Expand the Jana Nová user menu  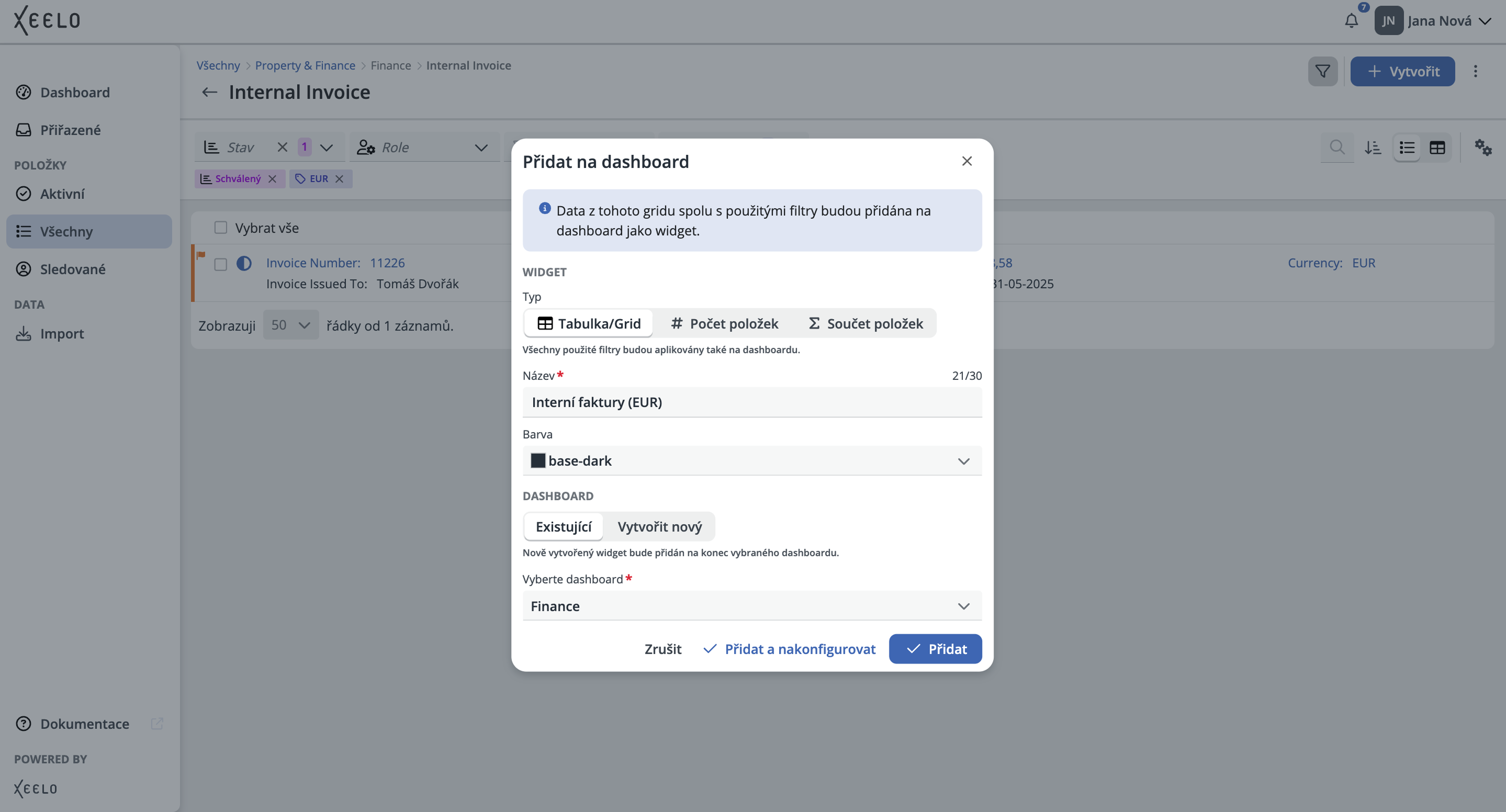coord(1485,21)
